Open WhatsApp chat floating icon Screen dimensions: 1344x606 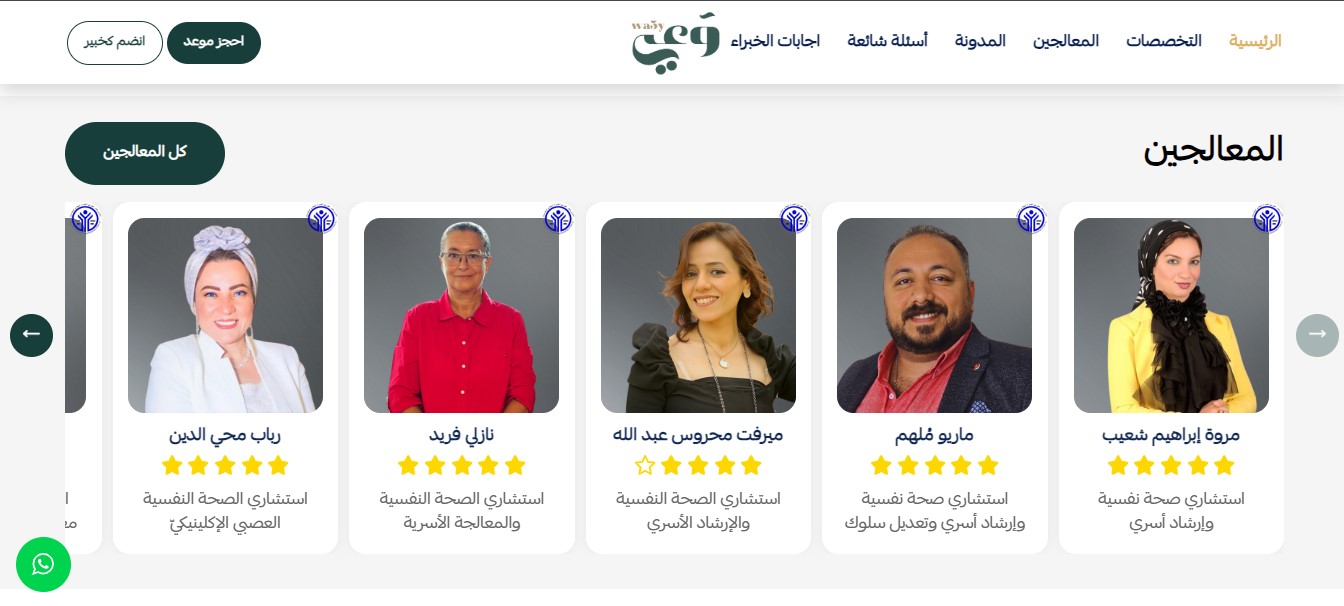[43, 564]
